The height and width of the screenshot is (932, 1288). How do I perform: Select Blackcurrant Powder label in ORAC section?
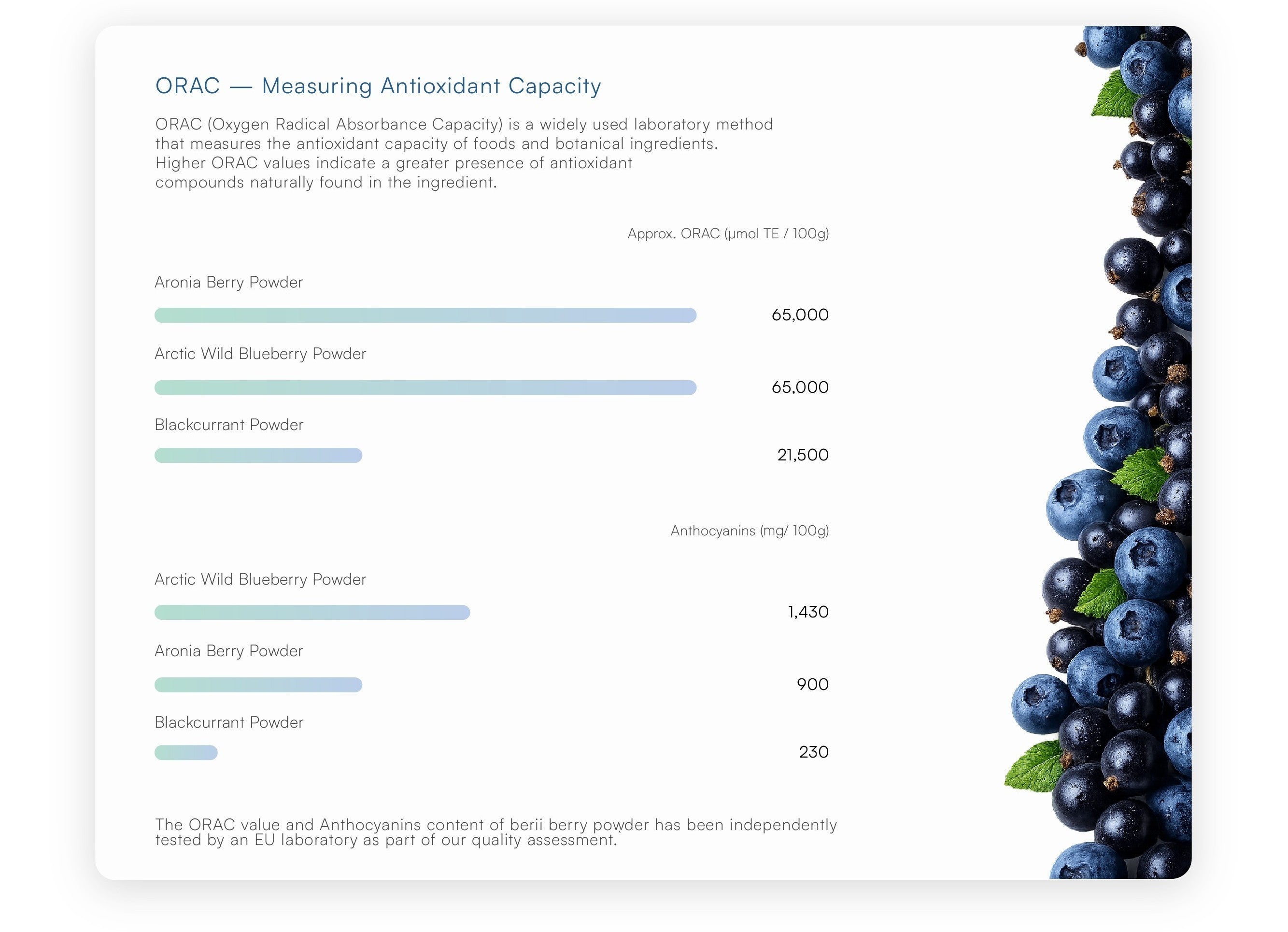(x=229, y=425)
